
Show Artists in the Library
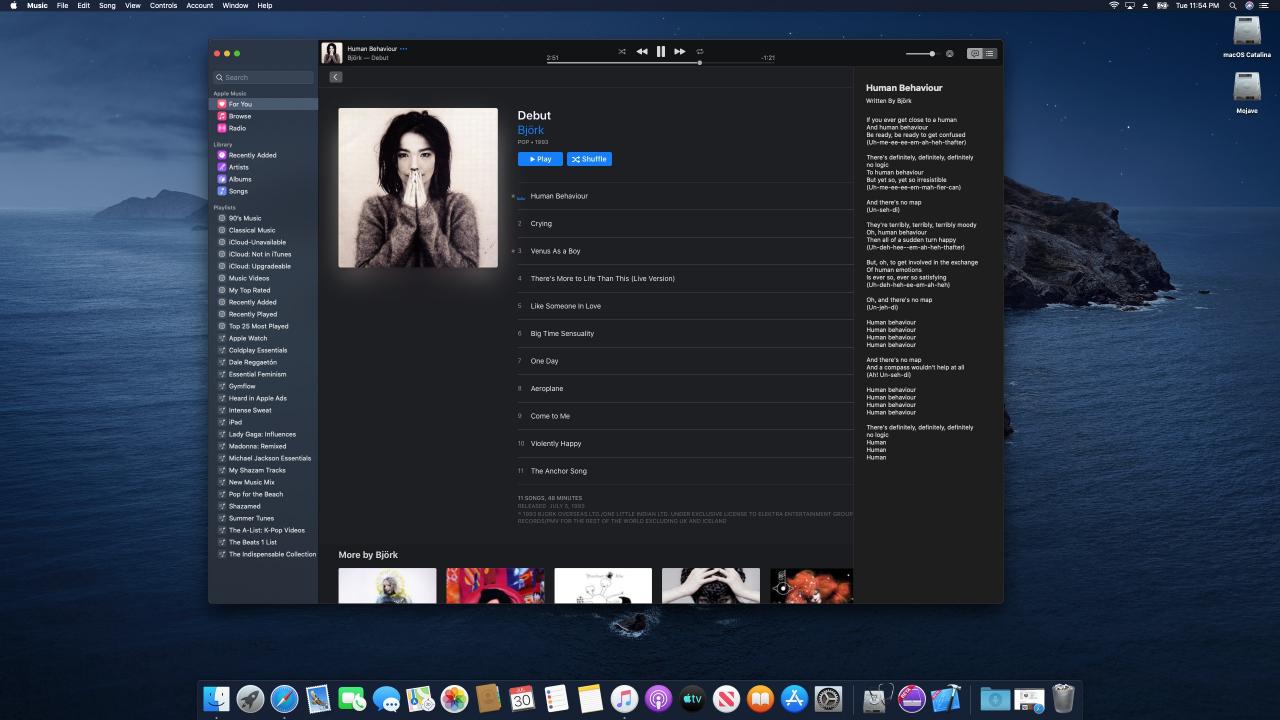coord(263,167)
